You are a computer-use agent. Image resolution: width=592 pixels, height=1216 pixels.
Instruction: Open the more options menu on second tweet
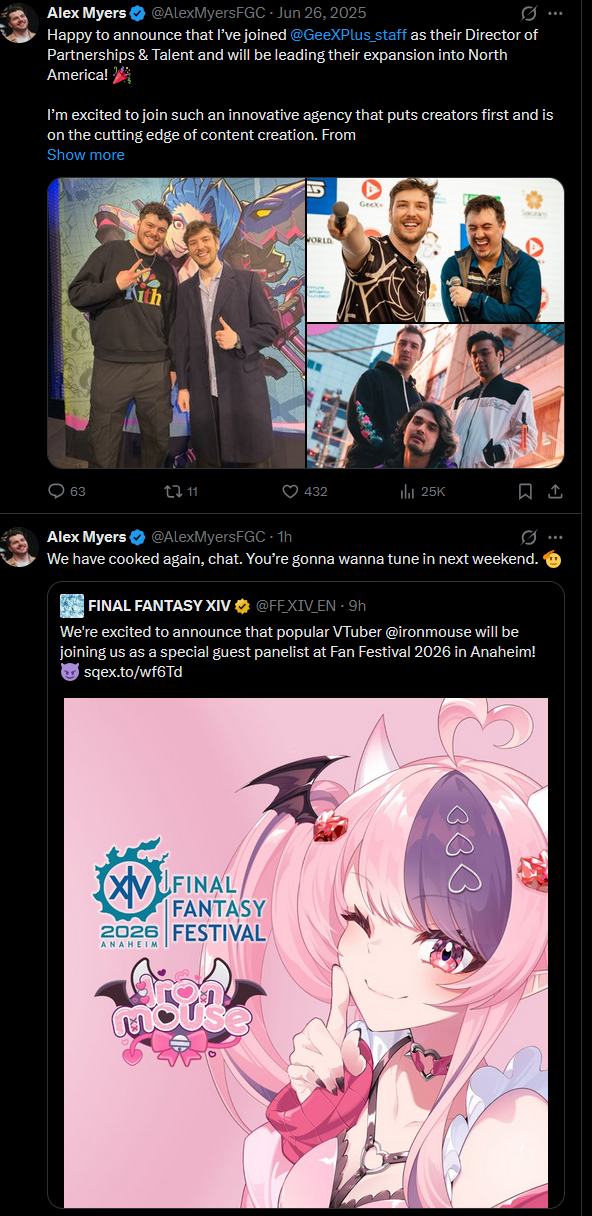pos(556,537)
